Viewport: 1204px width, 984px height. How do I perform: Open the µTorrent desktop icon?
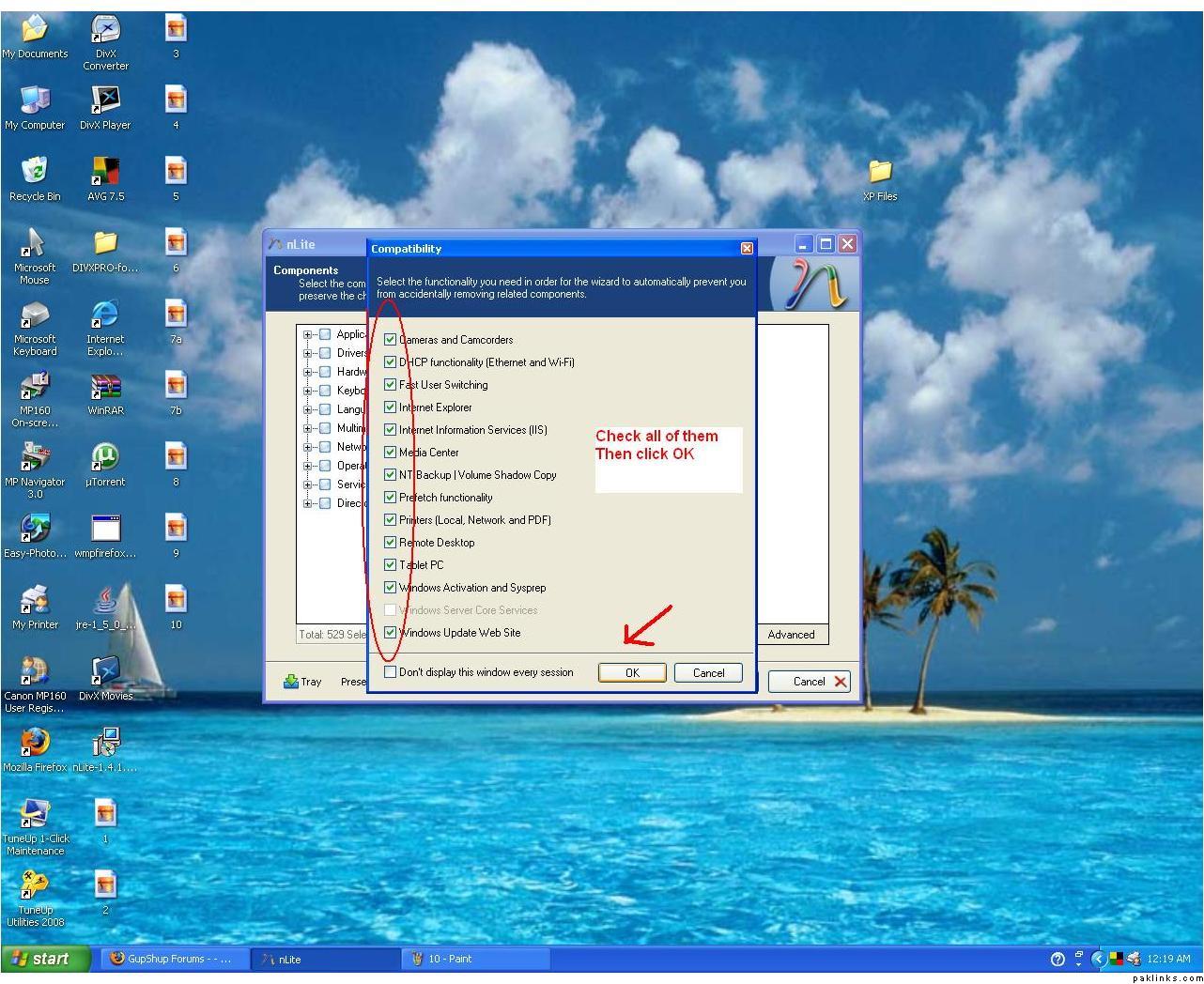pos(105,458)
